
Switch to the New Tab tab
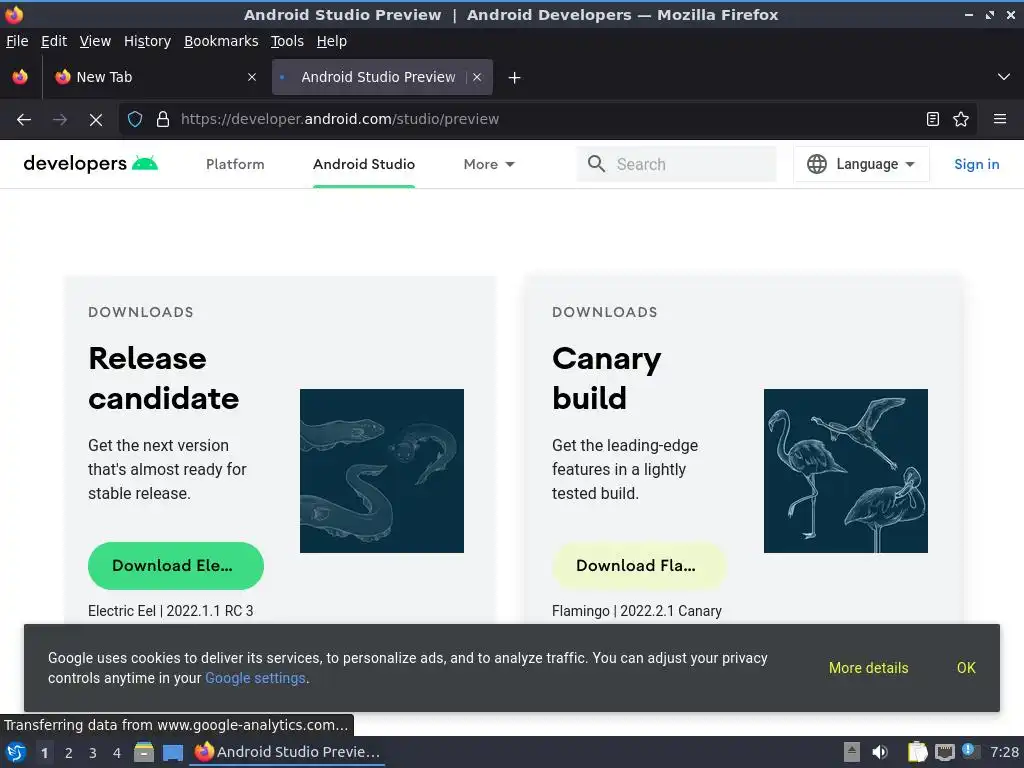click(154, 77)
